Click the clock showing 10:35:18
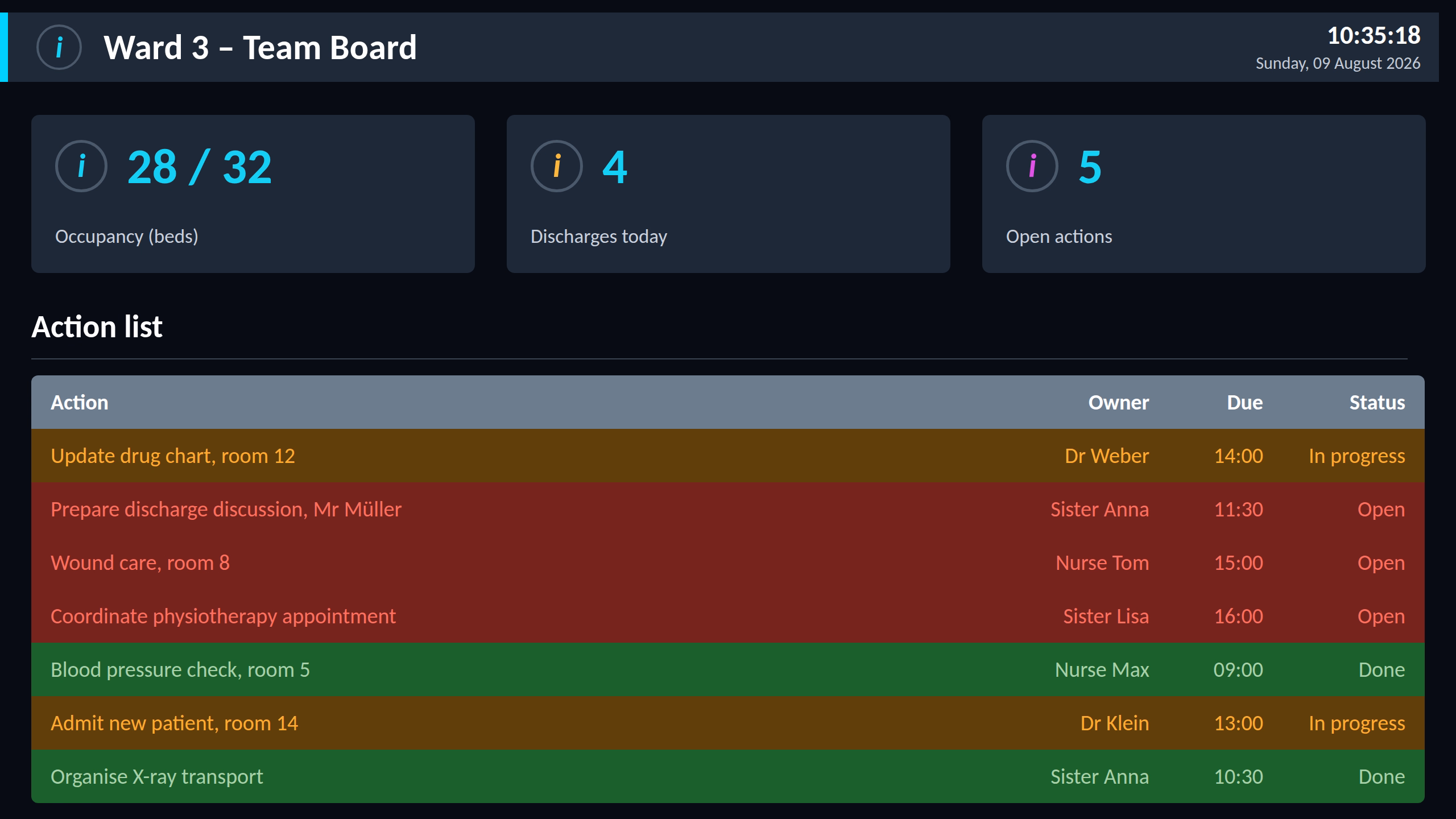This screenshot has height=819, width=1456. (1374, 35)
